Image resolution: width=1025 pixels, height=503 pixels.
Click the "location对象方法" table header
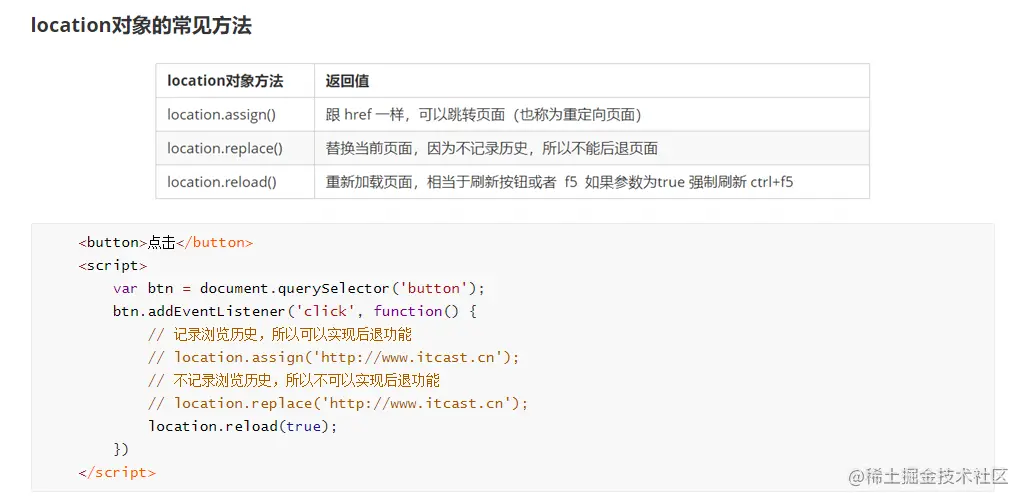tap(225, 81)
